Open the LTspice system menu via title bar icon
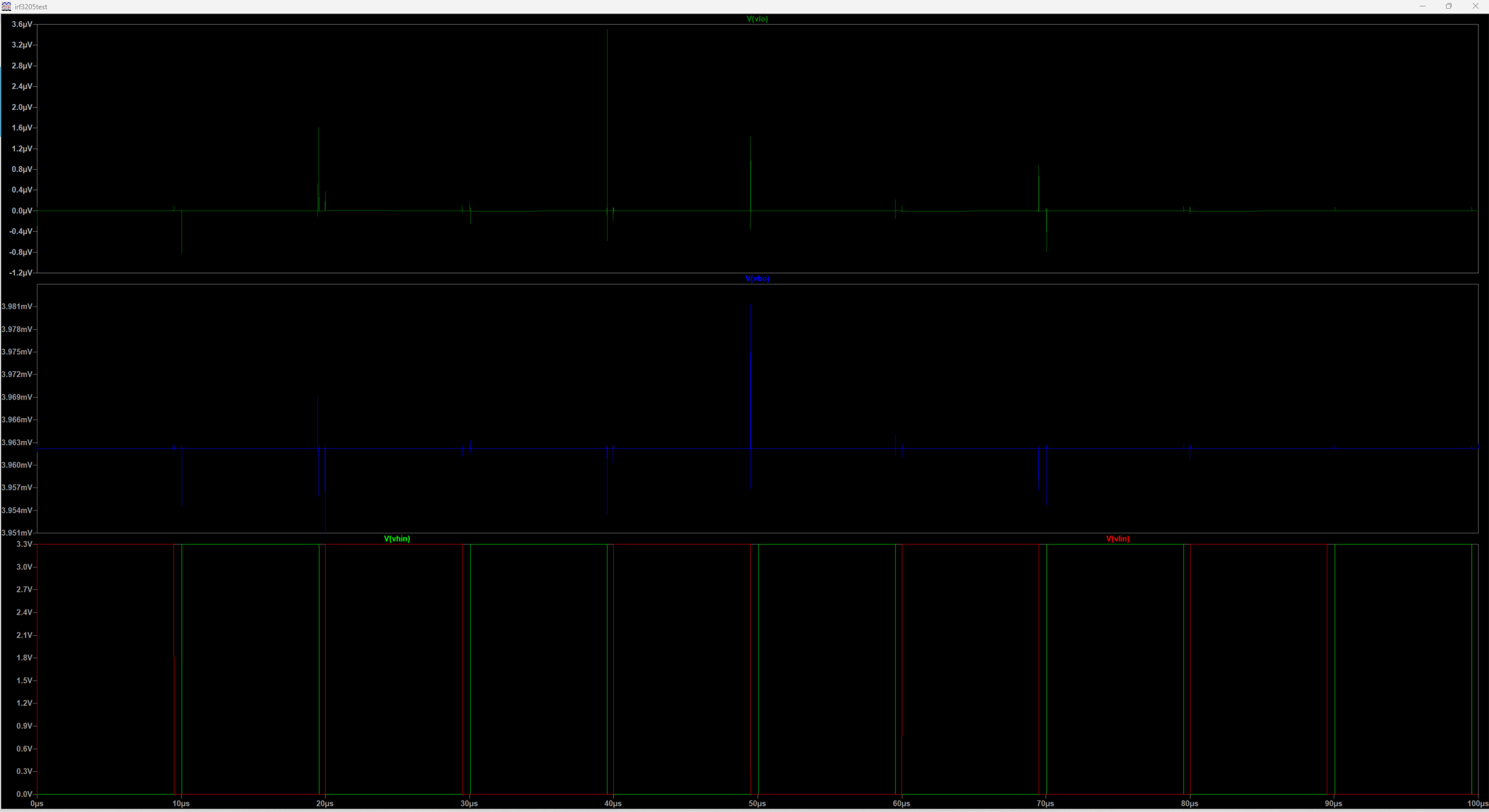The width and height of the screenshot is (1489, 812). pos(6,6)
